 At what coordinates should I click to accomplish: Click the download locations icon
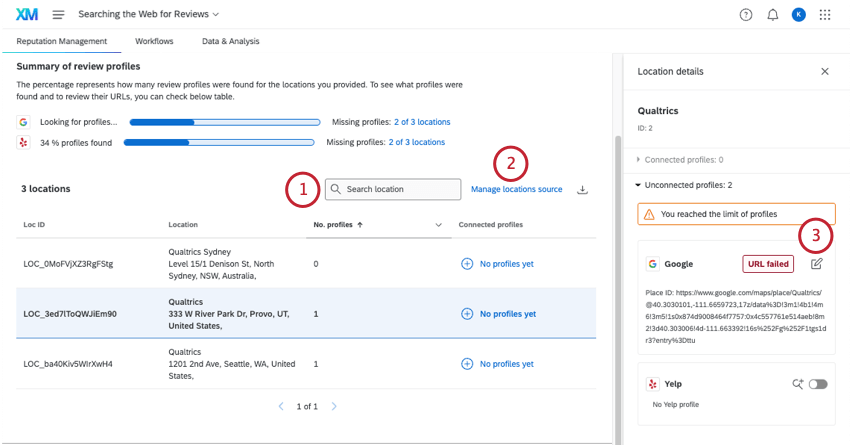coord(583,189)
